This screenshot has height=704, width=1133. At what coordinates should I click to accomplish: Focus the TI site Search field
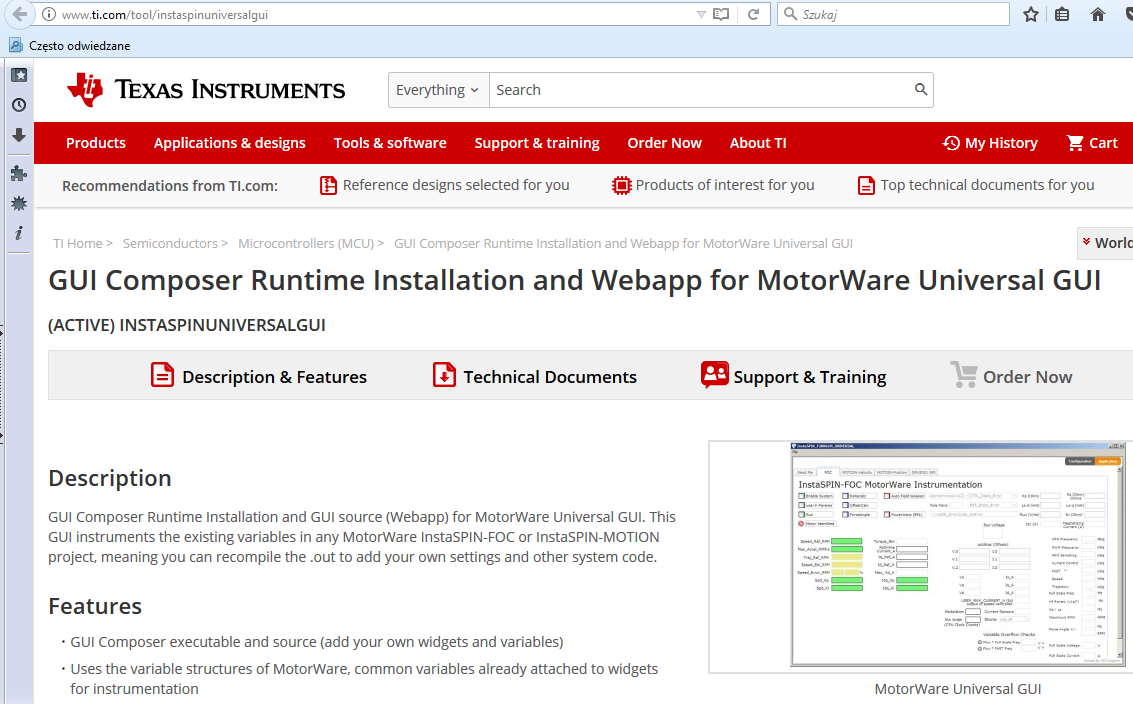coord(701,90)
